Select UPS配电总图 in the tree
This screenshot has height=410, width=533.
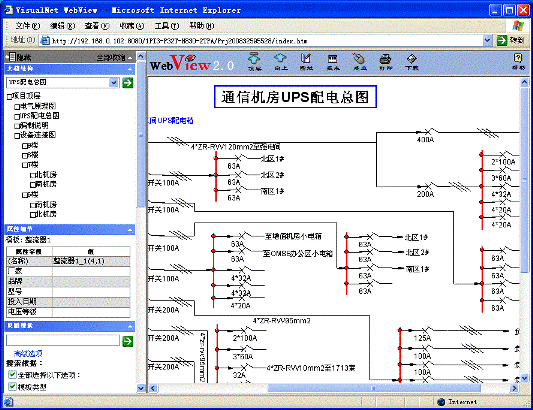pos(40,116)
